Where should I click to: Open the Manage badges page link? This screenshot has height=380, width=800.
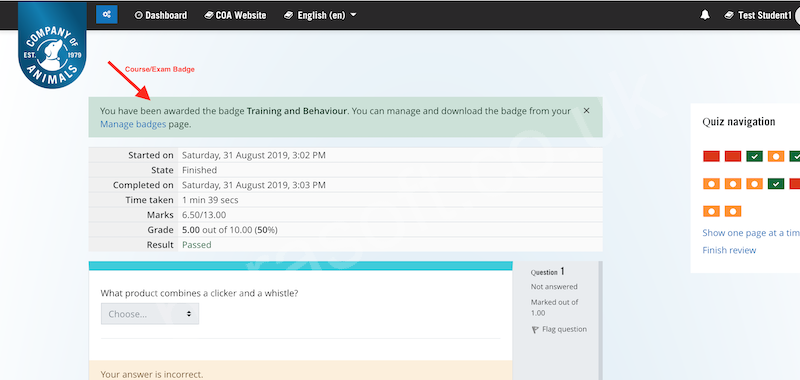(133, 124)
